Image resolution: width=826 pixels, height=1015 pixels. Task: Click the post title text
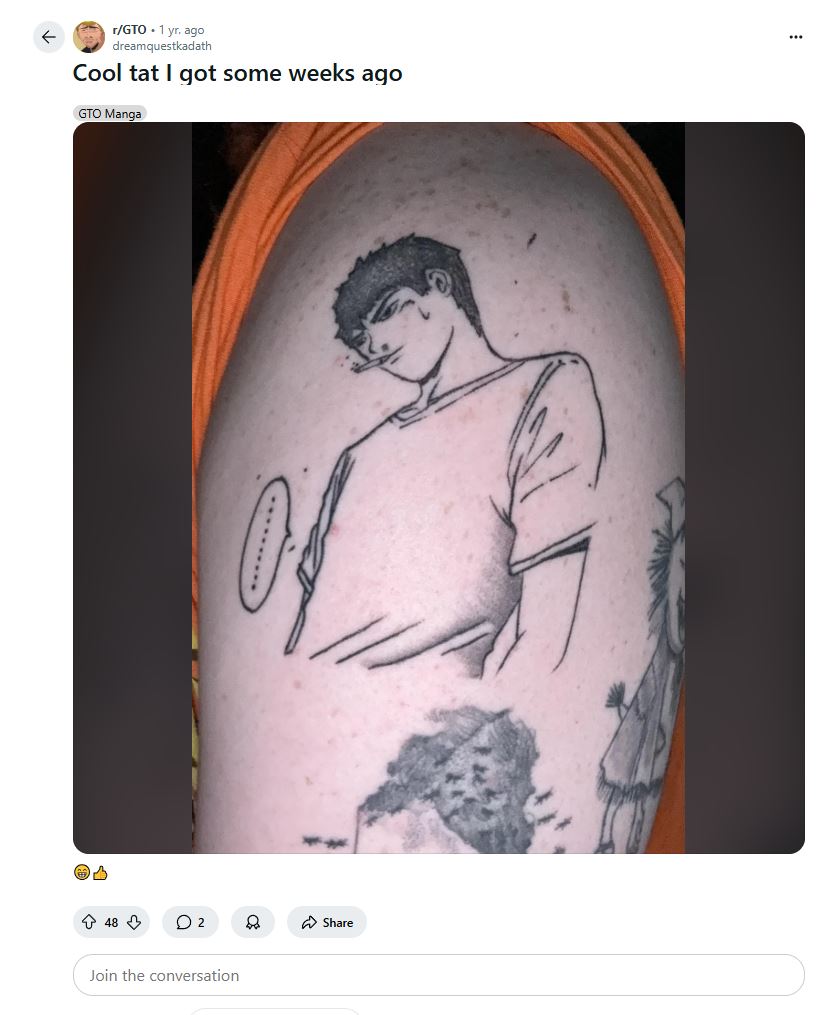click(x=237, y=73)
